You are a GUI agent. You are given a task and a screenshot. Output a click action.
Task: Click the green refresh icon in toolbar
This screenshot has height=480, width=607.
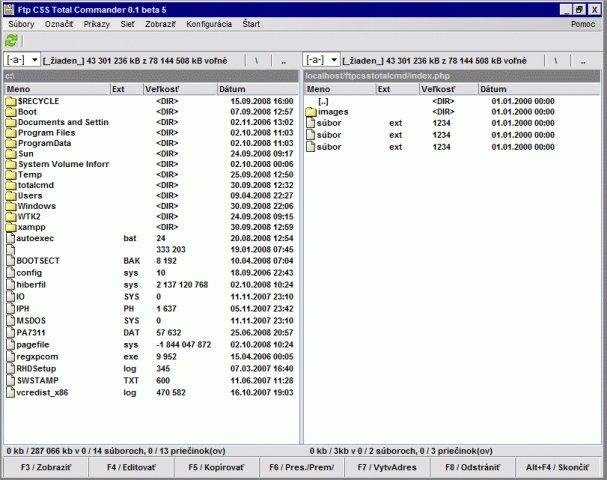coord(11,40)
